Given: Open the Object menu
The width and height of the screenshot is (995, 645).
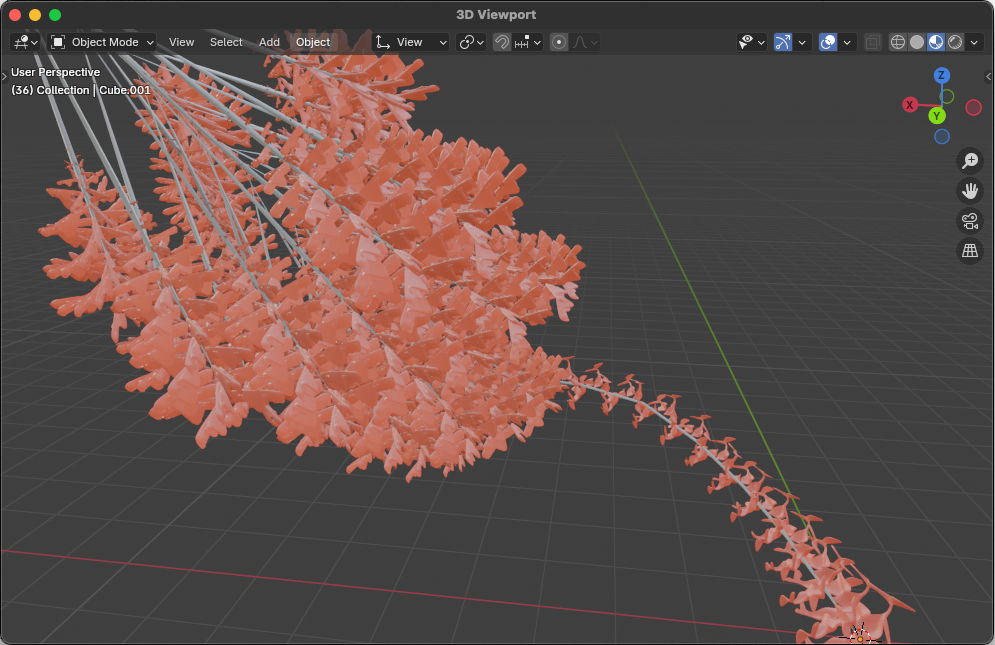Looking at the screenshot, I should point(312,42).
